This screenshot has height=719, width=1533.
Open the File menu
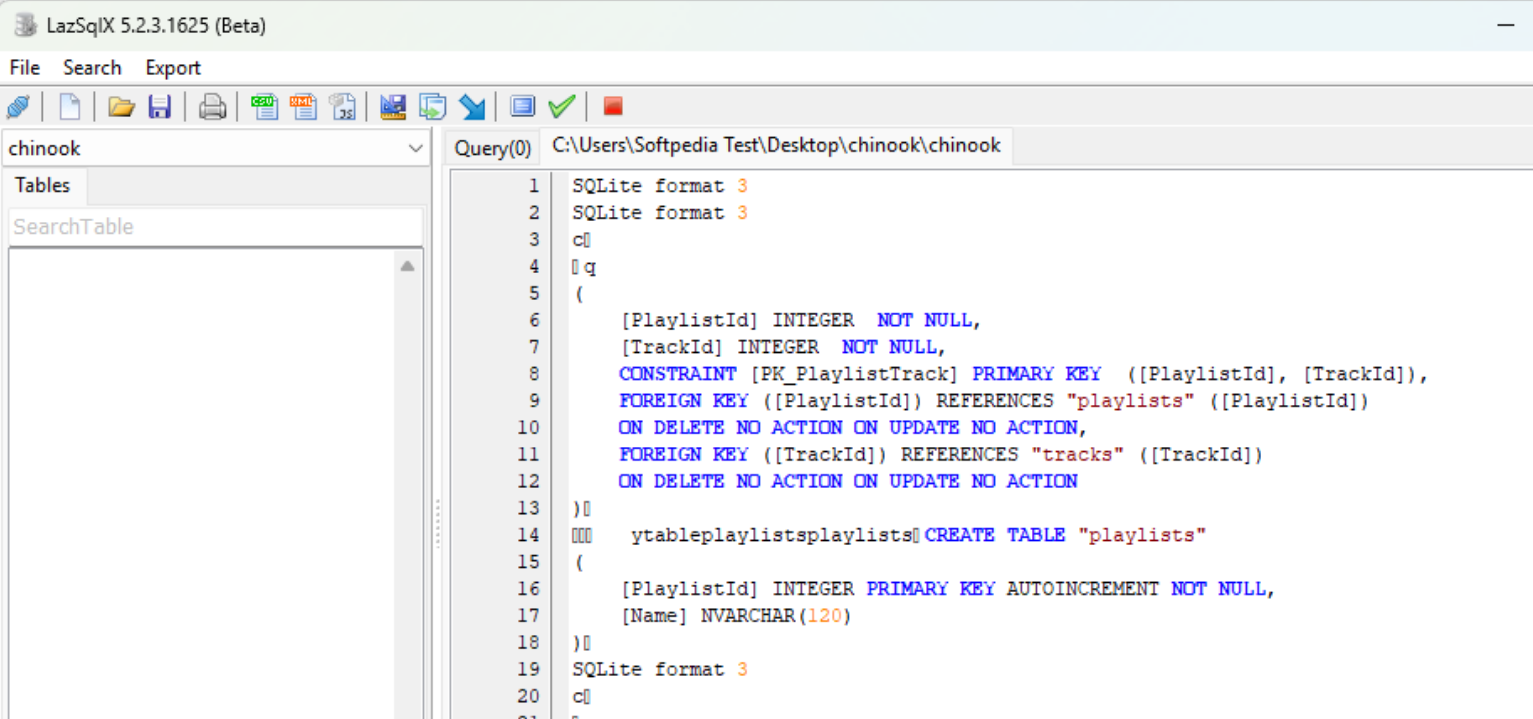(x=24, y=68)
